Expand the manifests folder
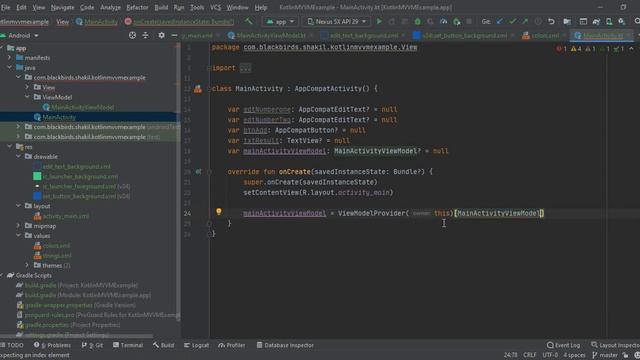 10,58
